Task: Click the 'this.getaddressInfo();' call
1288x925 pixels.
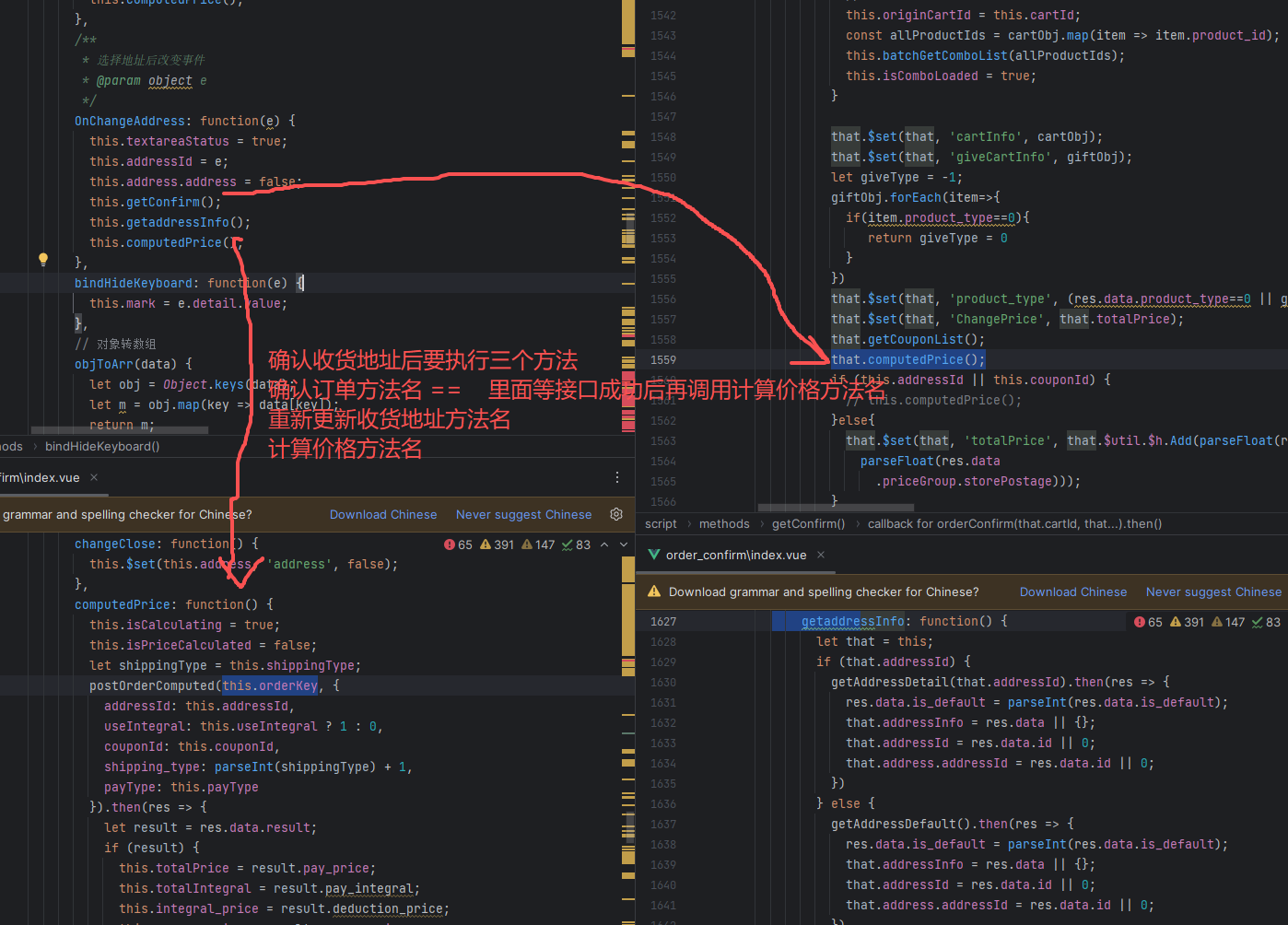Action: (170, 222)
